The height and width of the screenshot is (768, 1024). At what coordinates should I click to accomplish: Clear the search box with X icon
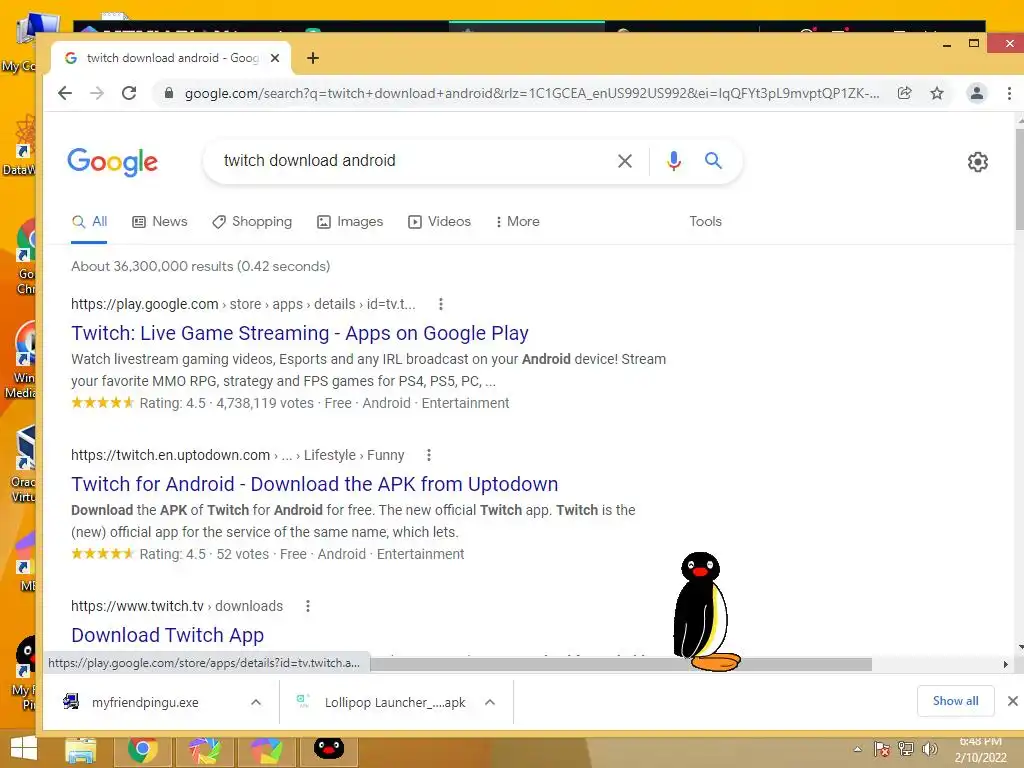click(625, 161)
